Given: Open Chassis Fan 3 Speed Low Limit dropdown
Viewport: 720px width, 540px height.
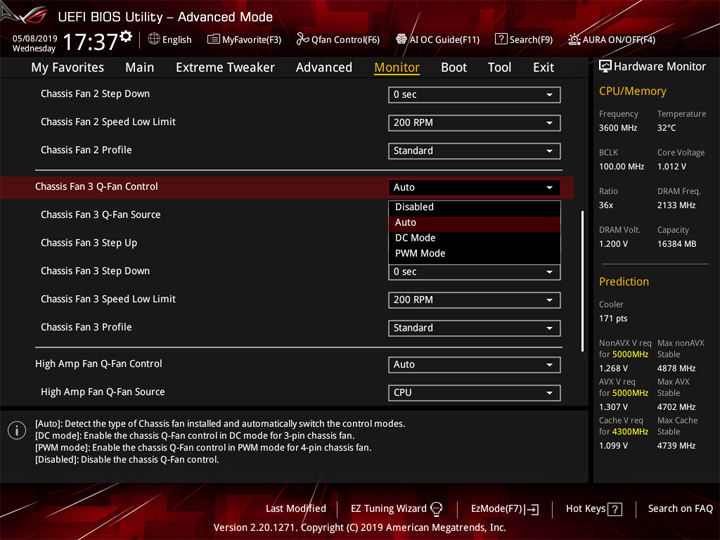Looking at the screenshot, I should pos(474,300).
